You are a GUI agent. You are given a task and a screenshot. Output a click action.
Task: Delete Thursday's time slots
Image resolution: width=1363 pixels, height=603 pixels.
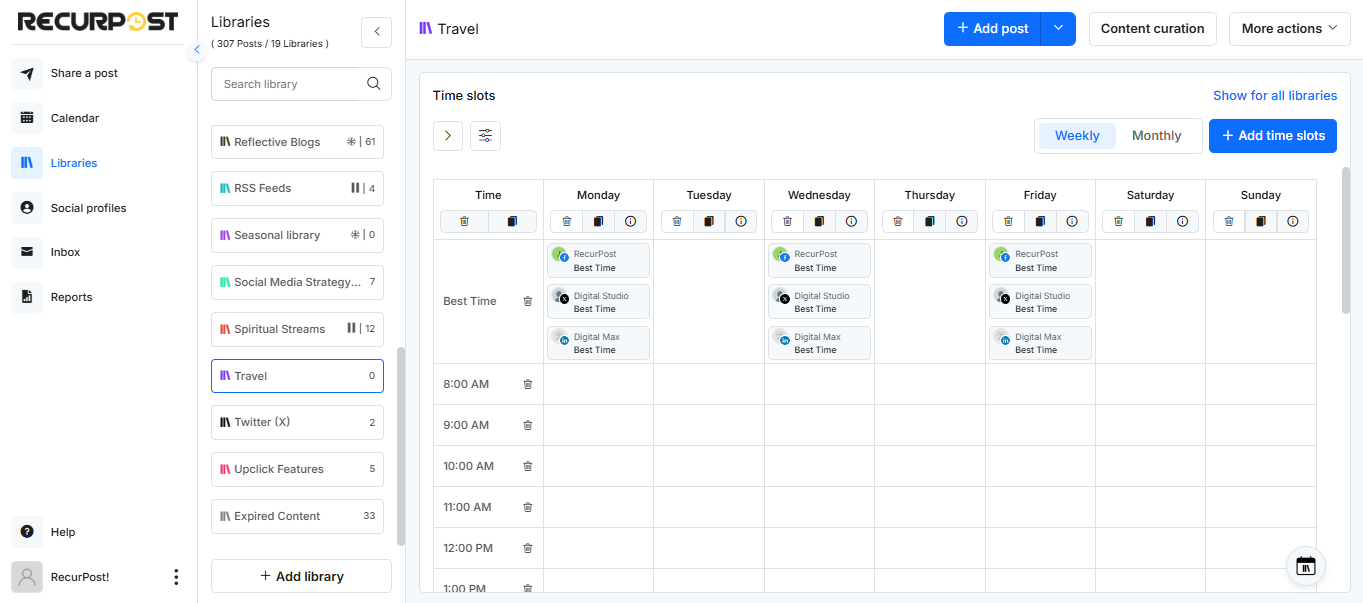pos(898,221)
